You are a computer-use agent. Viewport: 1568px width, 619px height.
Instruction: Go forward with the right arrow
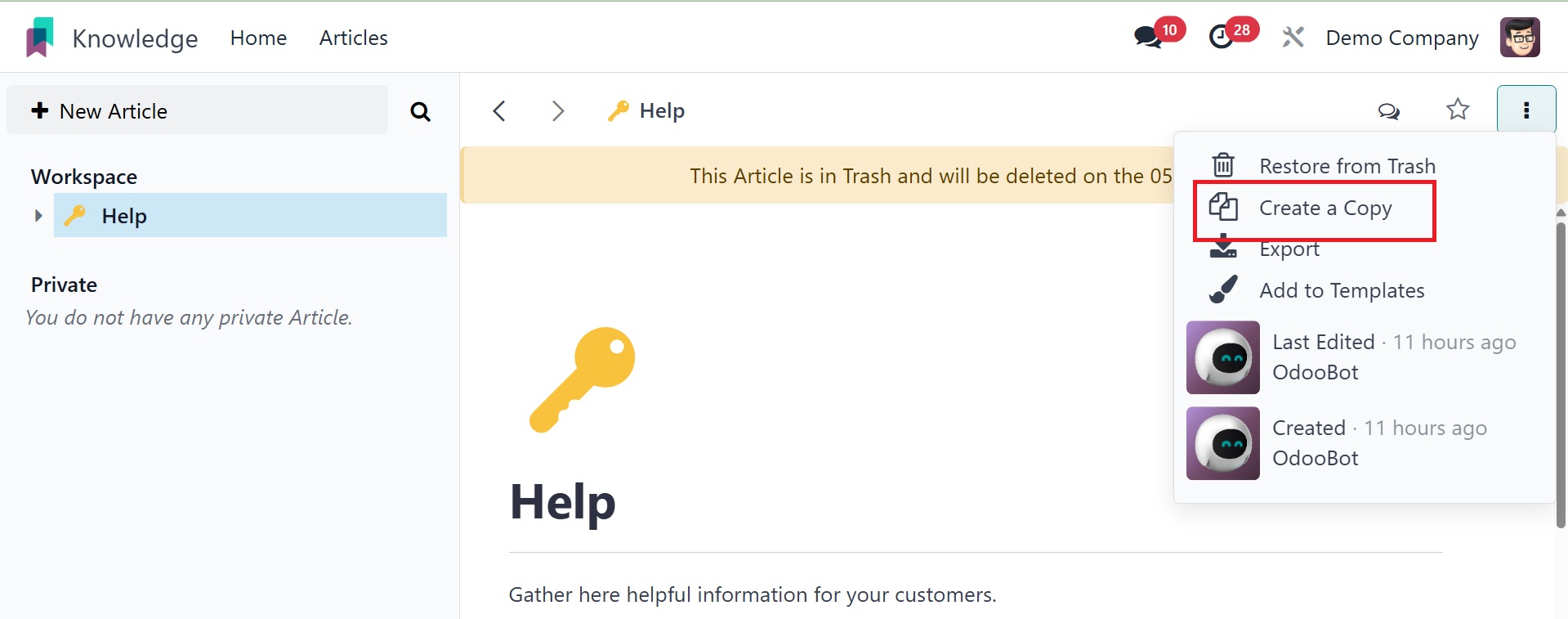[558, 110]
